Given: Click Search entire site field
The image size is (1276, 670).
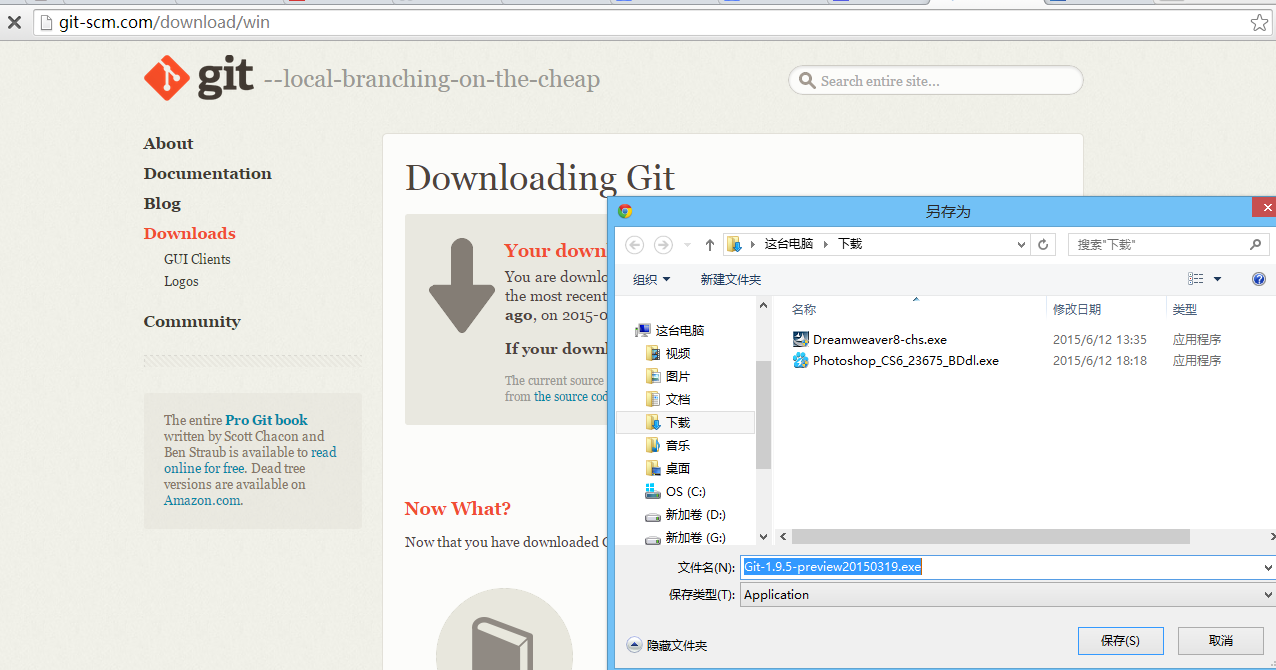Looking at the screenshot, I should 935,81.
